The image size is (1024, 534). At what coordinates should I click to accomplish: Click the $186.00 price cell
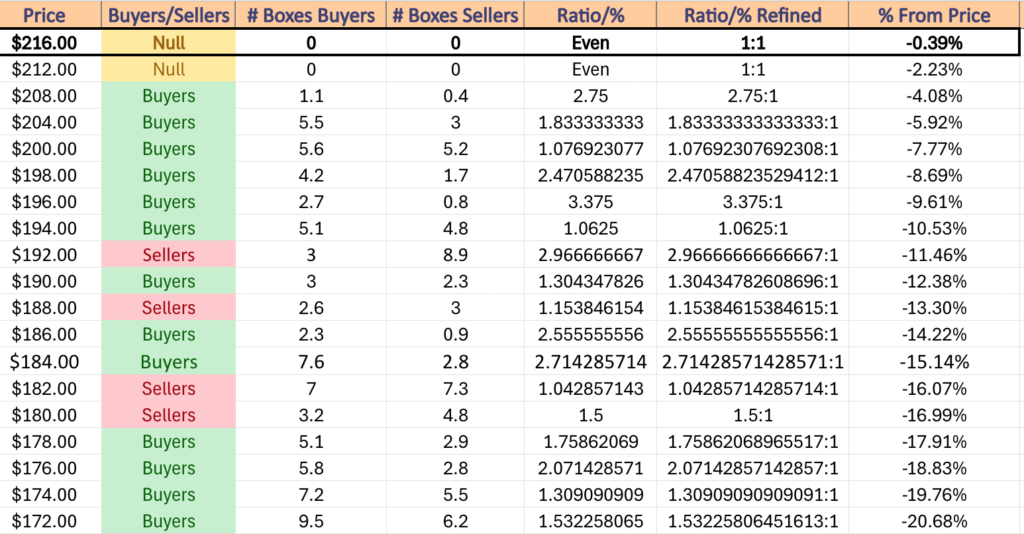coord(50,334)
